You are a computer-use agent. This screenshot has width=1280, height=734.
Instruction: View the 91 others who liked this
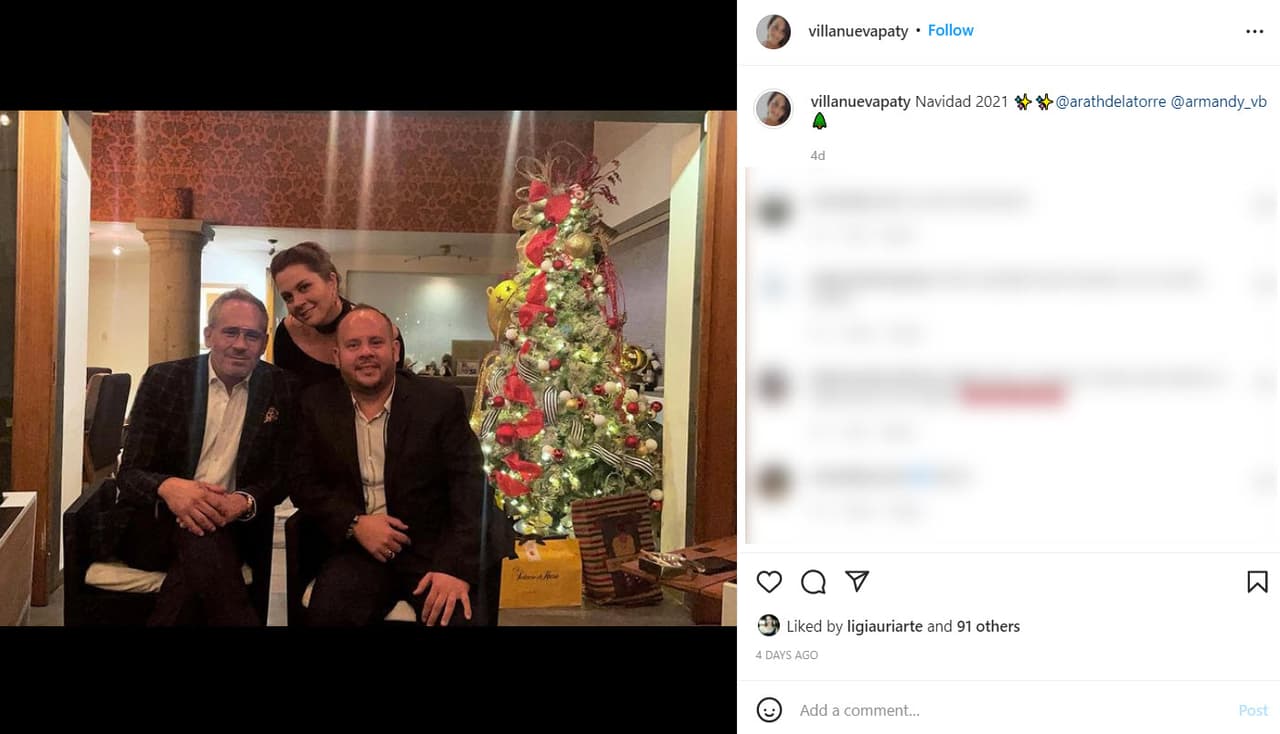[989, 626]
